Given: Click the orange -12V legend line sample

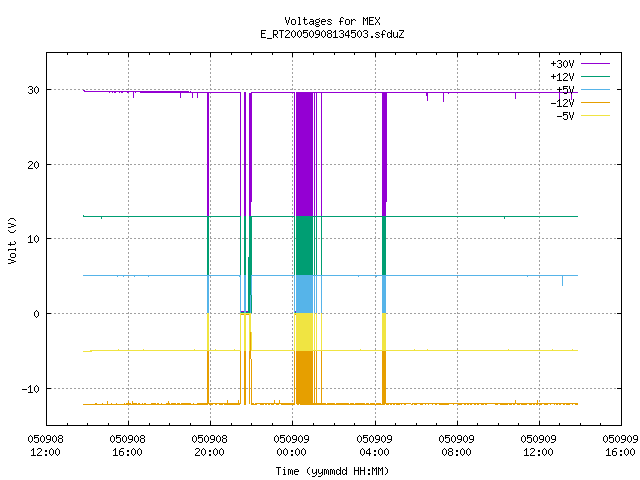Looking at the screenshot, I should 596,102.
